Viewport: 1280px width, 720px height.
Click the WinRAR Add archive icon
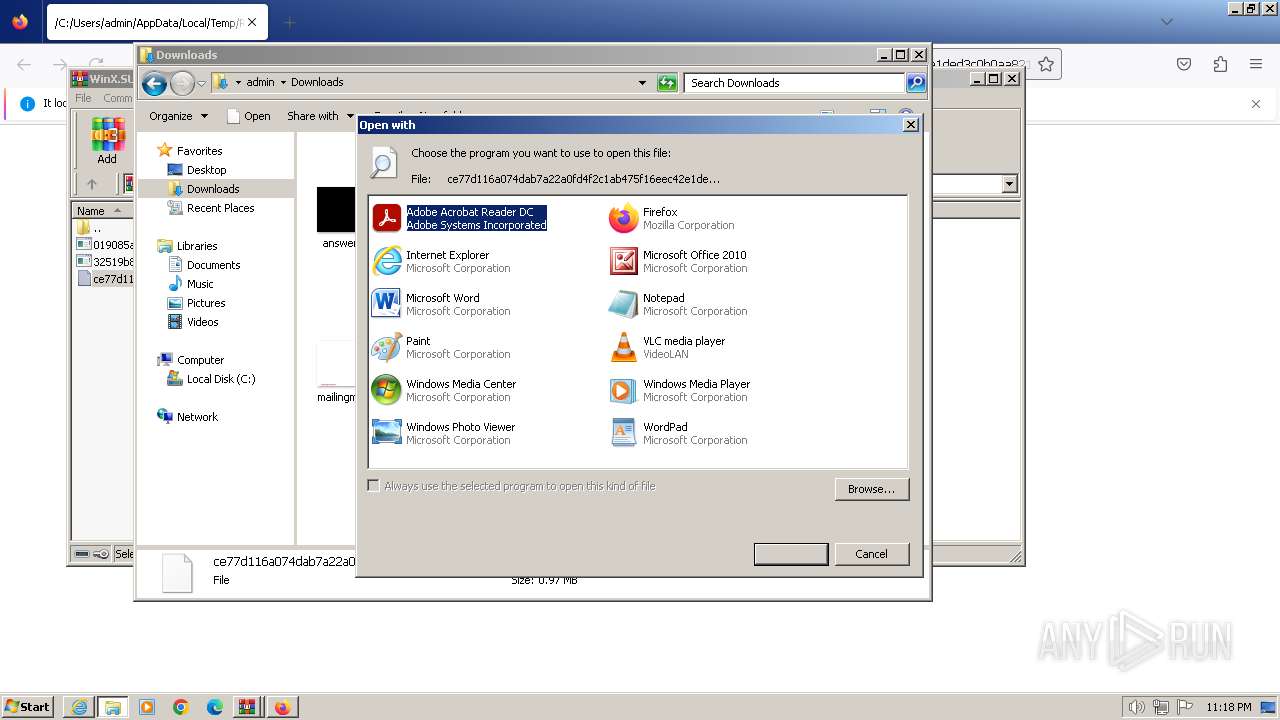coord(107,140)
